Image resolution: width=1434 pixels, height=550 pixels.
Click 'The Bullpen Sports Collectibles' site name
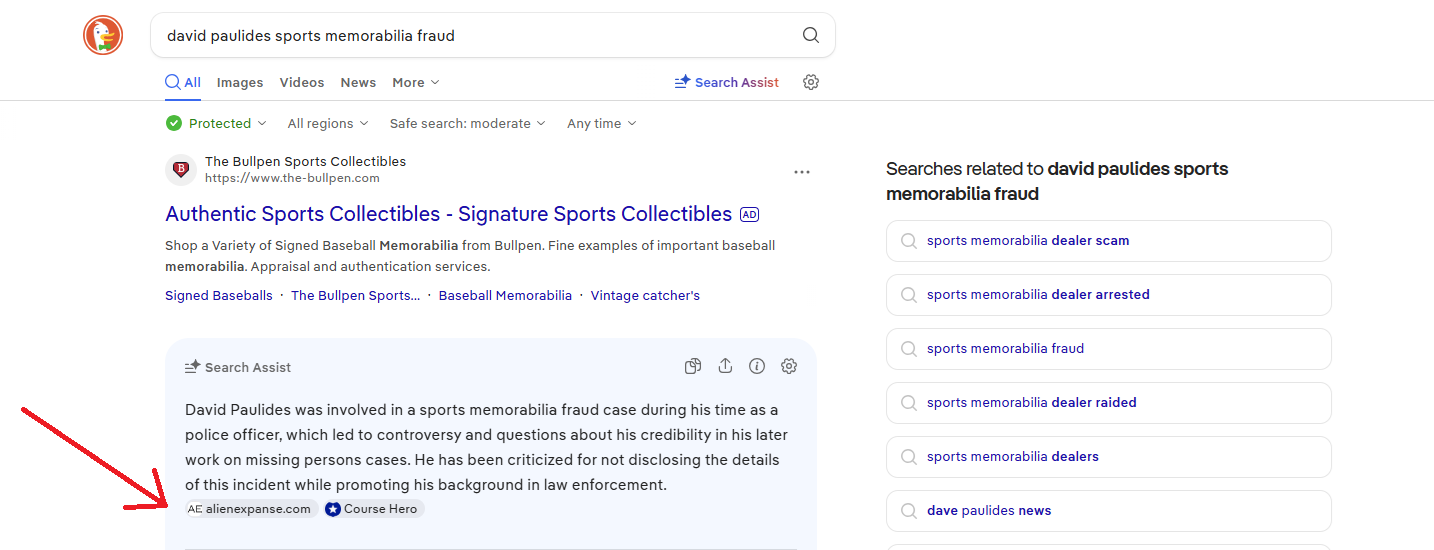click(x=305, y=161)
